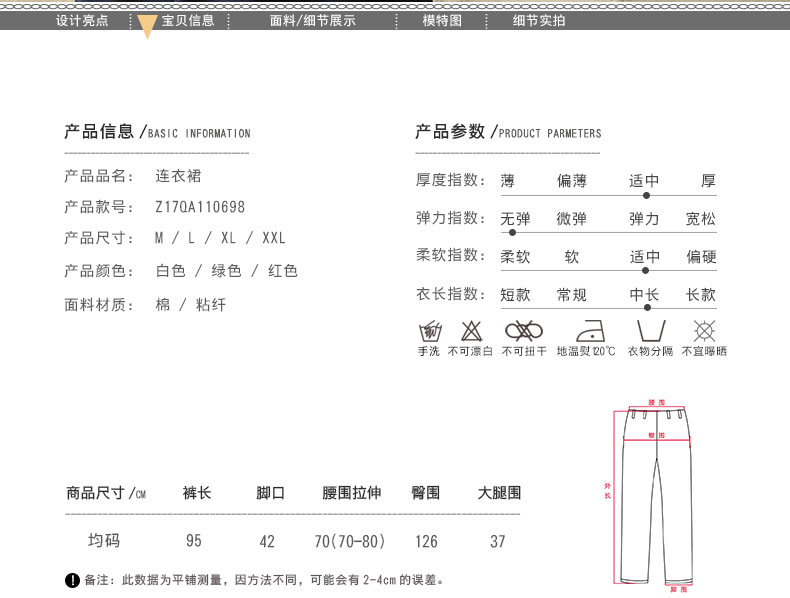Click the do not wring (不可扭干) icon

[x=523, y=331]
